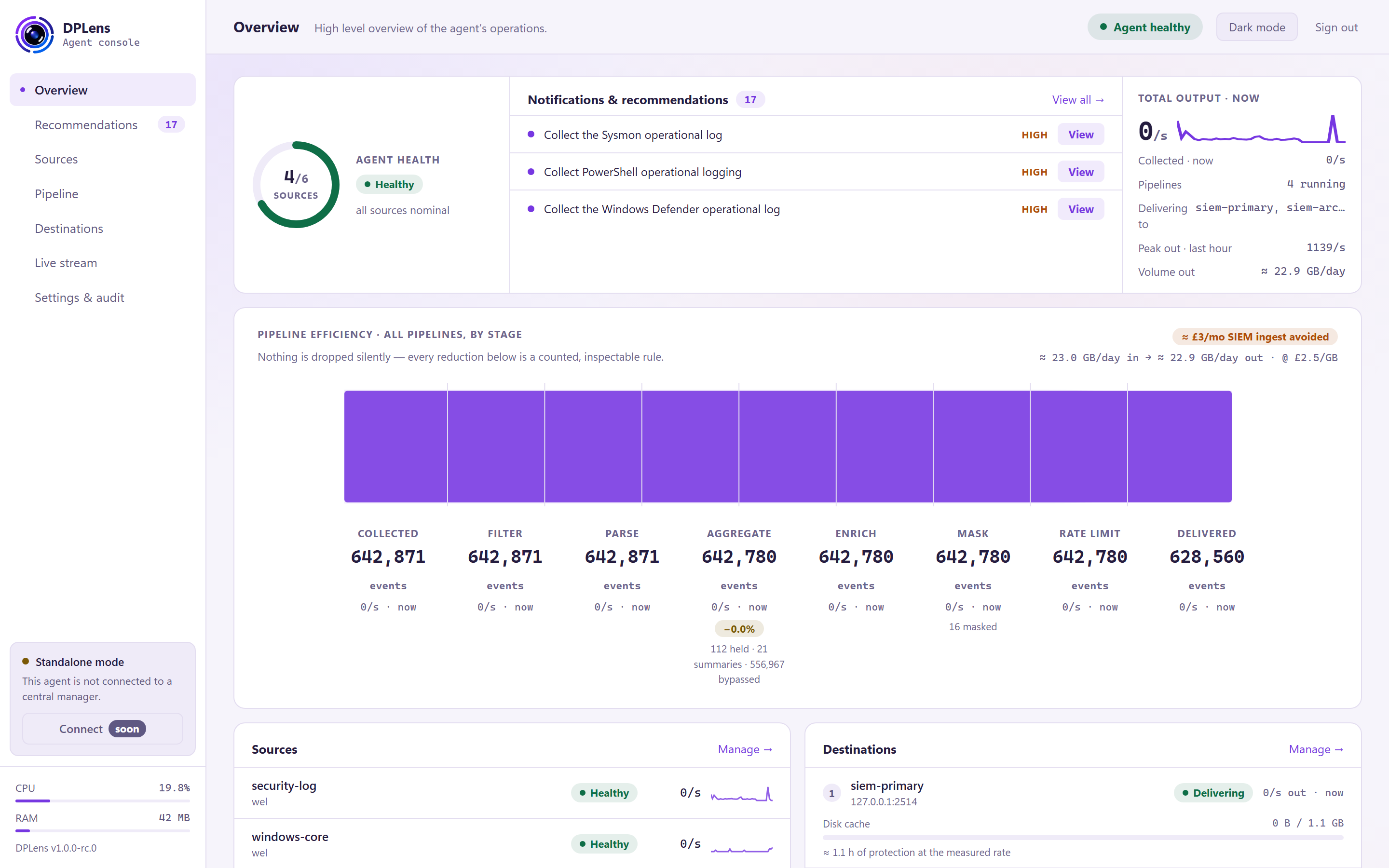This screenshot has height=868, width=1389.
Task: Click the siem-primary priority number badge
Action: 831,793
